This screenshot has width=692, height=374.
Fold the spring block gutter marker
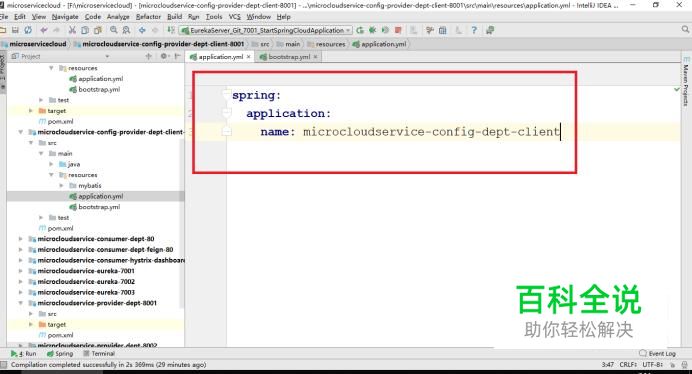tap(226, 94)
